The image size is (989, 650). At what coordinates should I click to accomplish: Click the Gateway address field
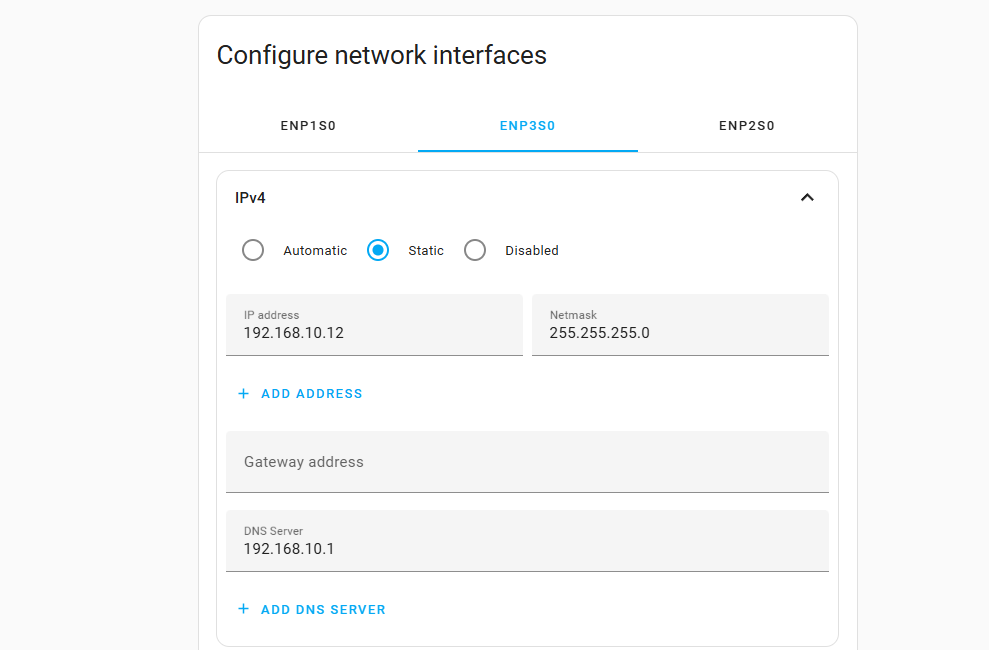point(527,462)
